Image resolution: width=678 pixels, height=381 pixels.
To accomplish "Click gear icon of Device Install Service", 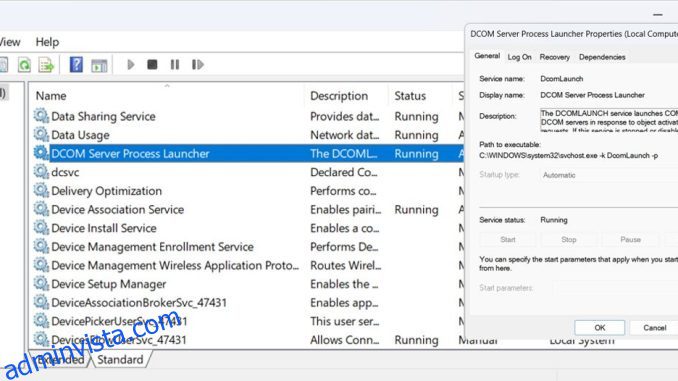I will (41, 227).
